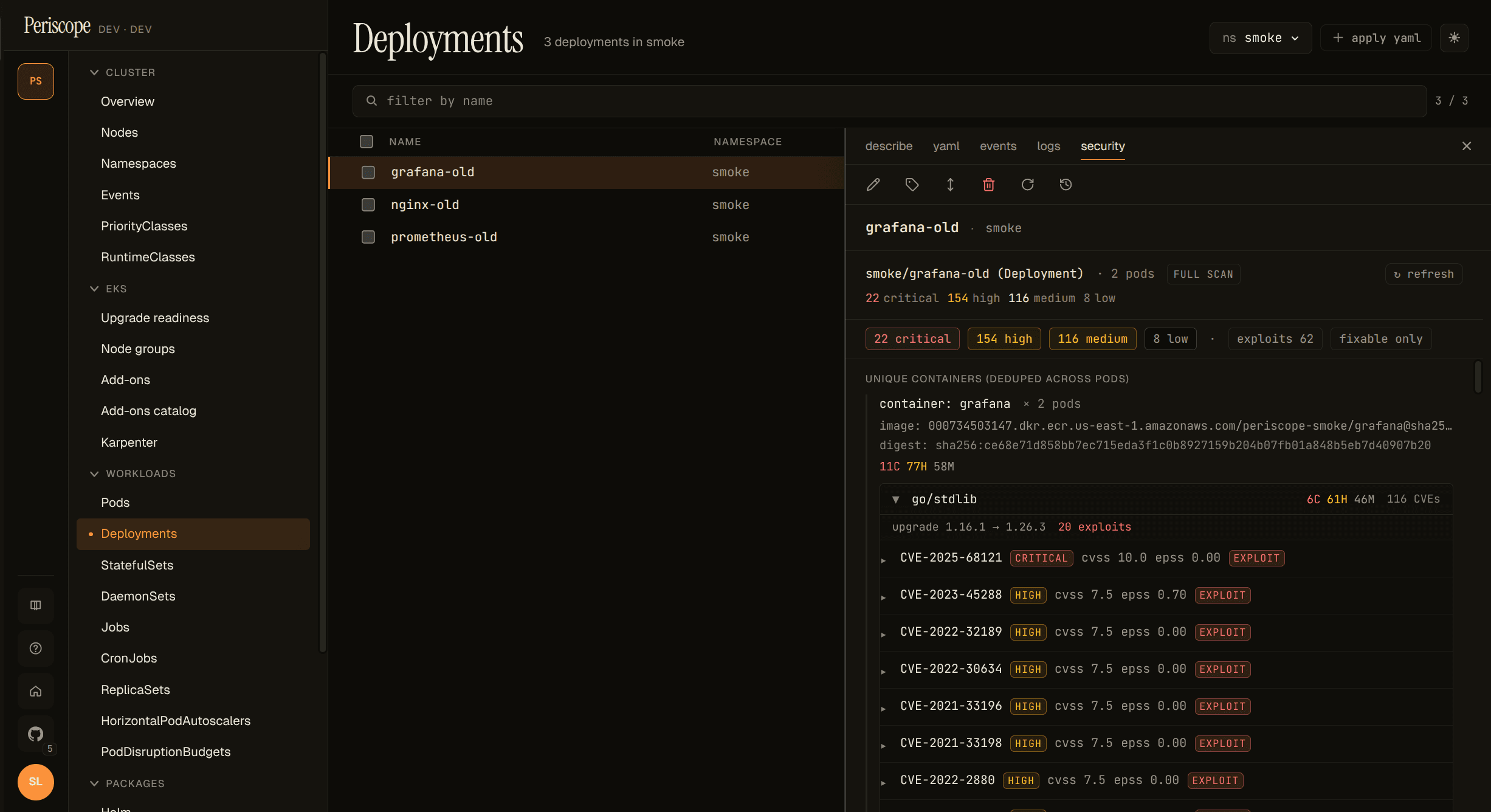Toggle light theme with sun icon
The height and width of the screenshot is (812, 1491).
[x=1454, y=38]
